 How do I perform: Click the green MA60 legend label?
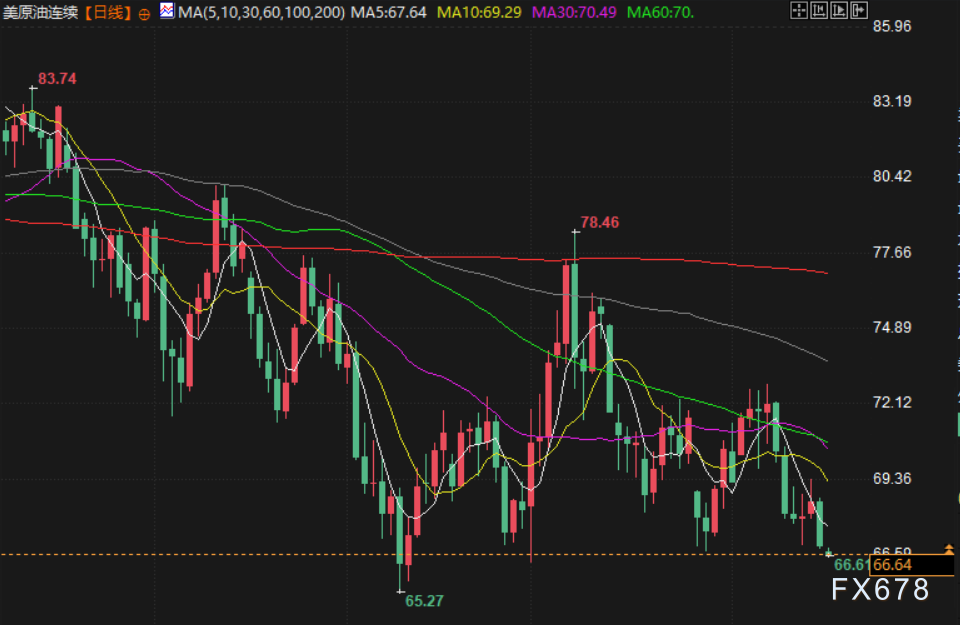tap(661, 13)
